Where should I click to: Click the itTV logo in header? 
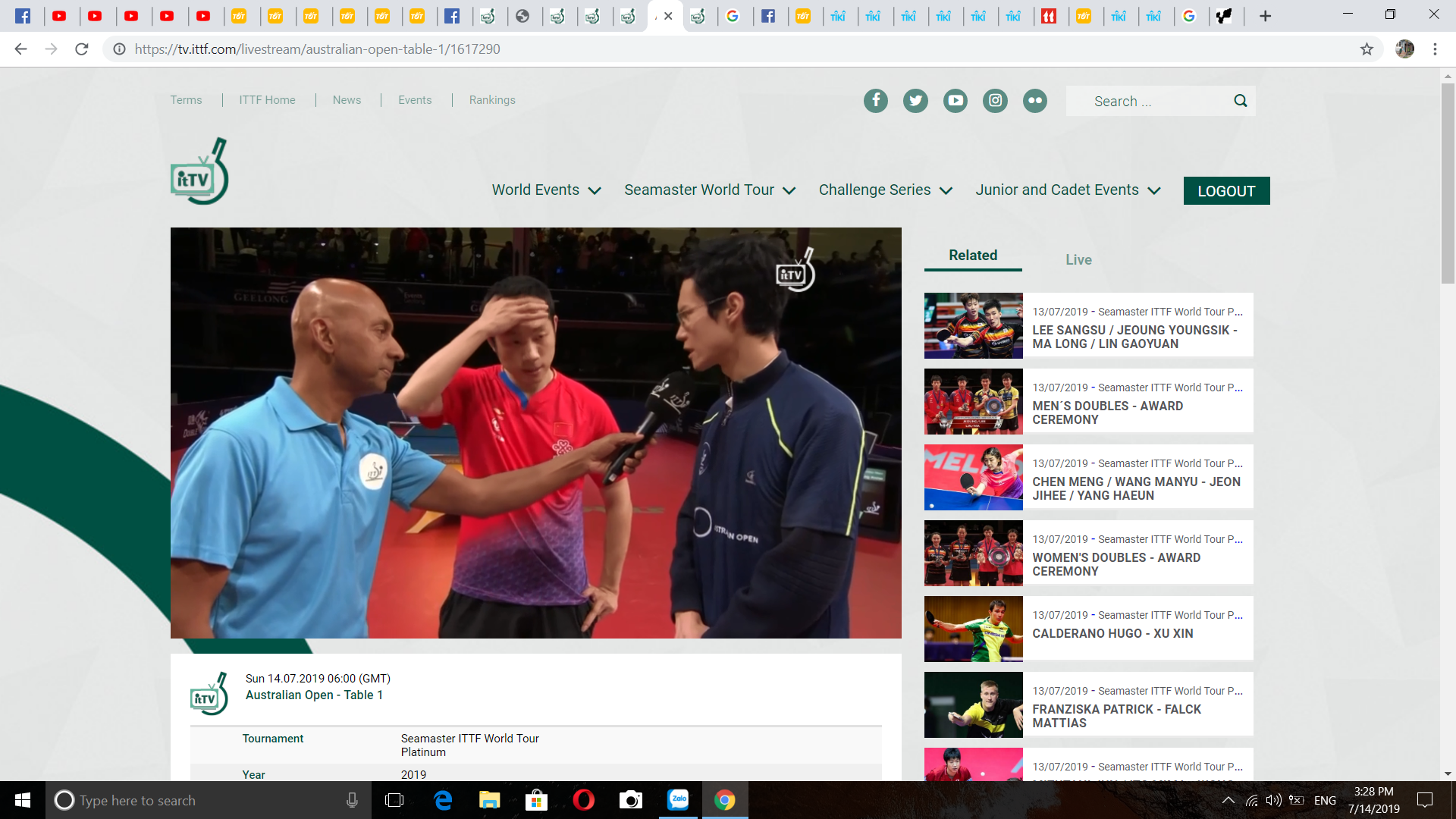click(x=199, y=172)
